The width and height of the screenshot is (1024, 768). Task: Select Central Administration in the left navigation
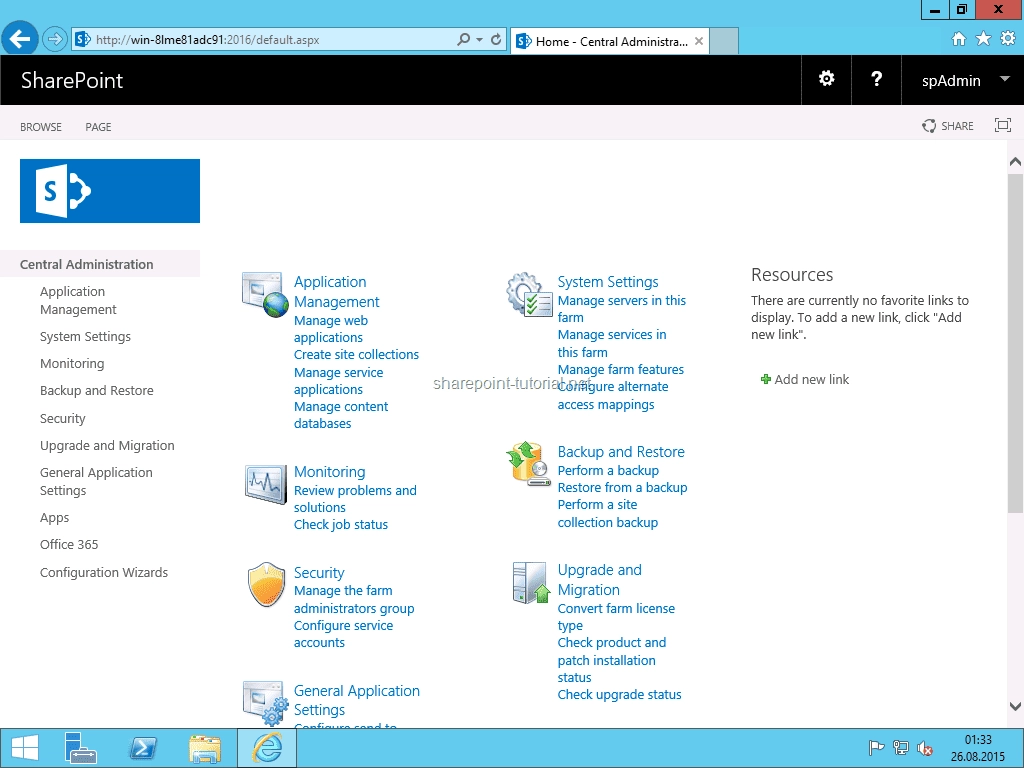[86, 264]
